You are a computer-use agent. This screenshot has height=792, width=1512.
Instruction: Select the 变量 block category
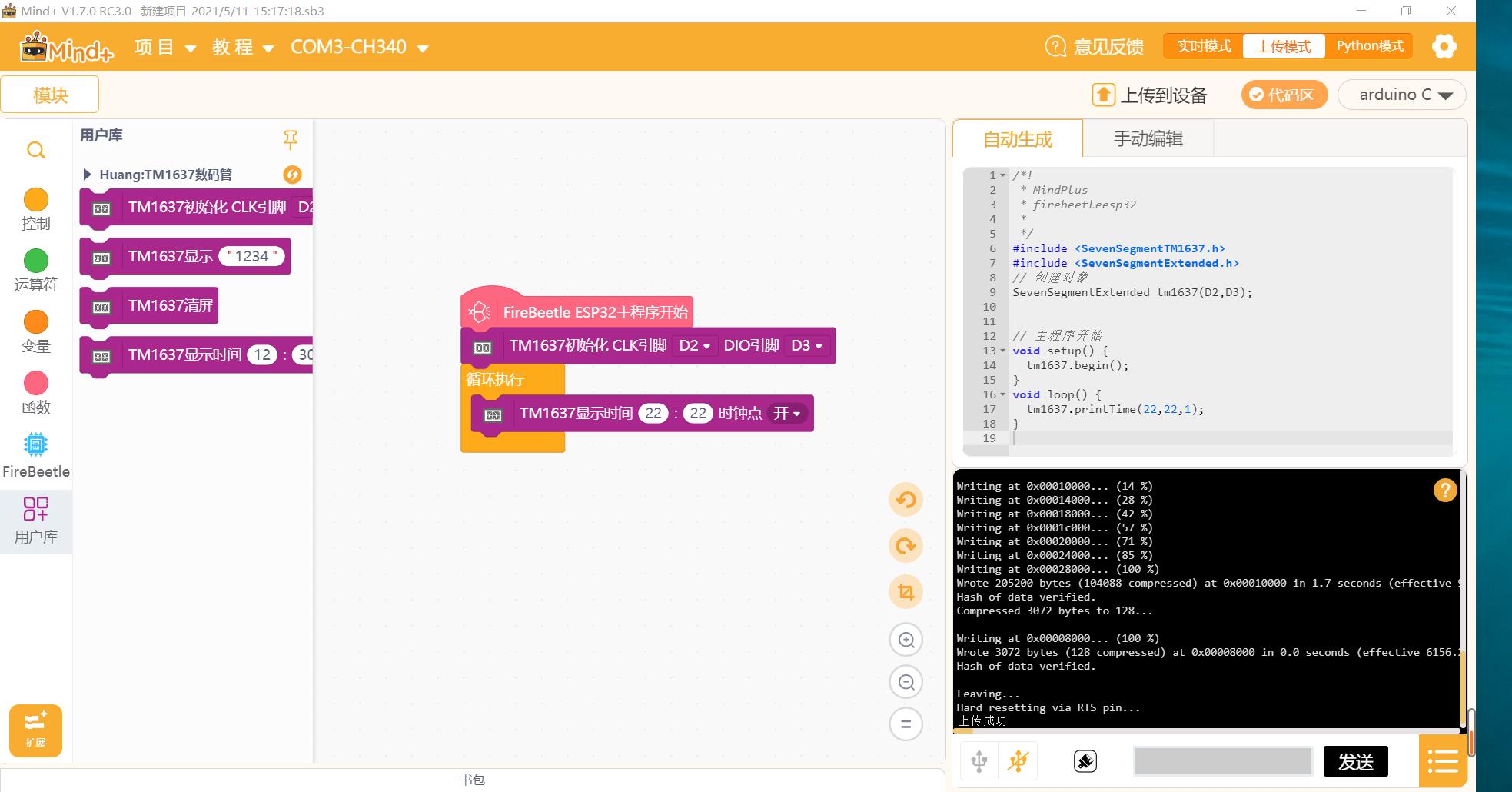point(36,332)
